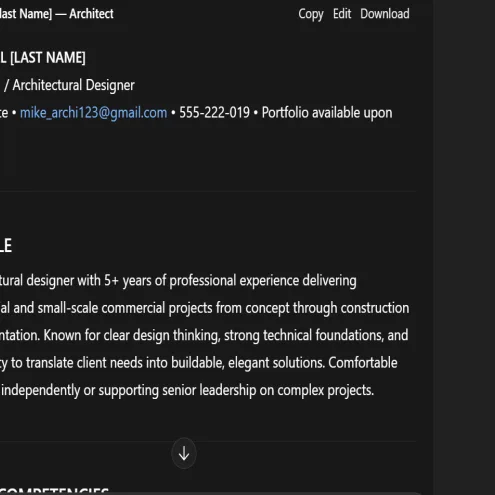Click the phone number 555-222-019
This screenshot has height=495, width=495.
[214, 113]
